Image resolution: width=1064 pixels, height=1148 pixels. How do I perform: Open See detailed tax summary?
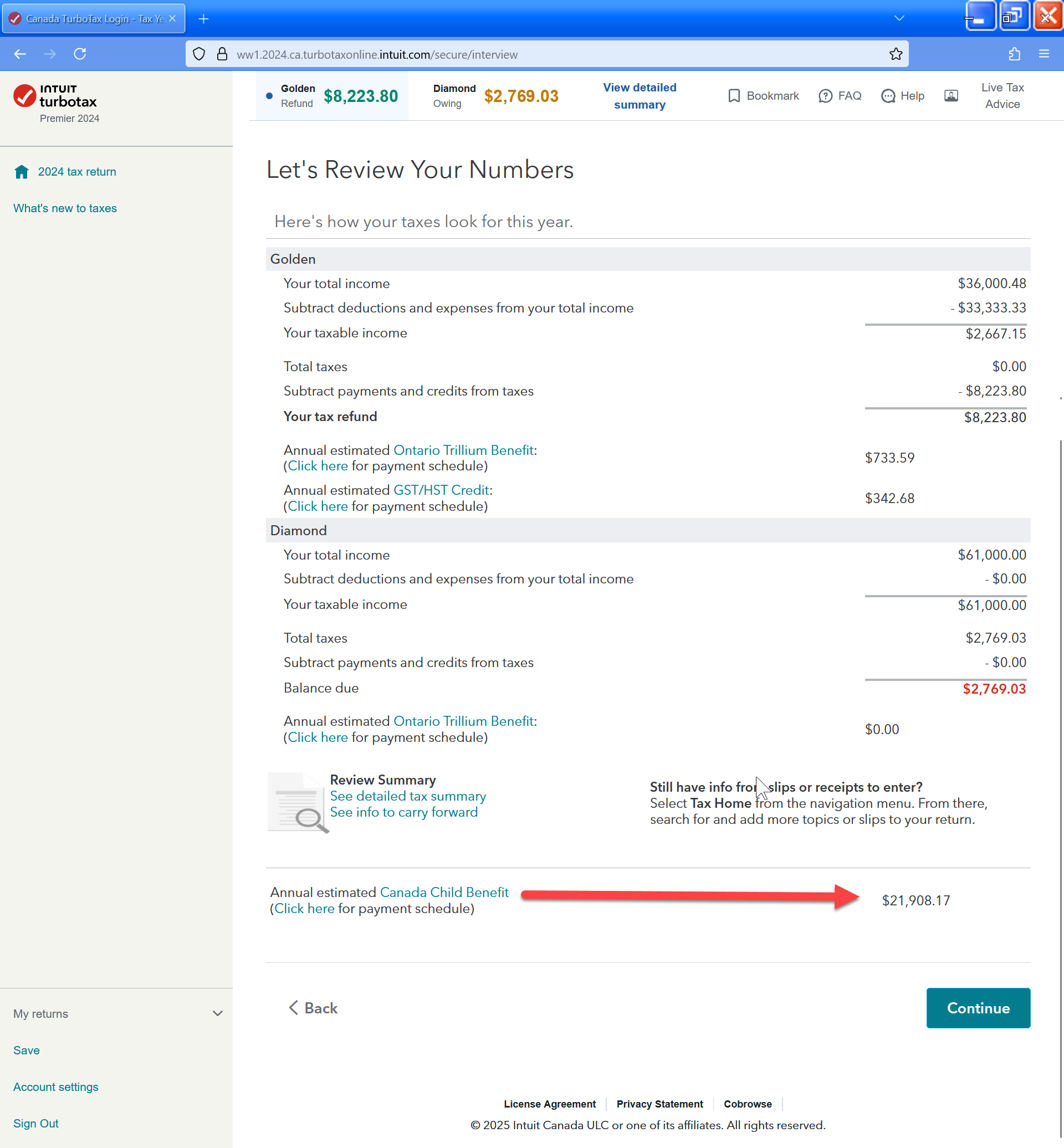click(408, 796)
